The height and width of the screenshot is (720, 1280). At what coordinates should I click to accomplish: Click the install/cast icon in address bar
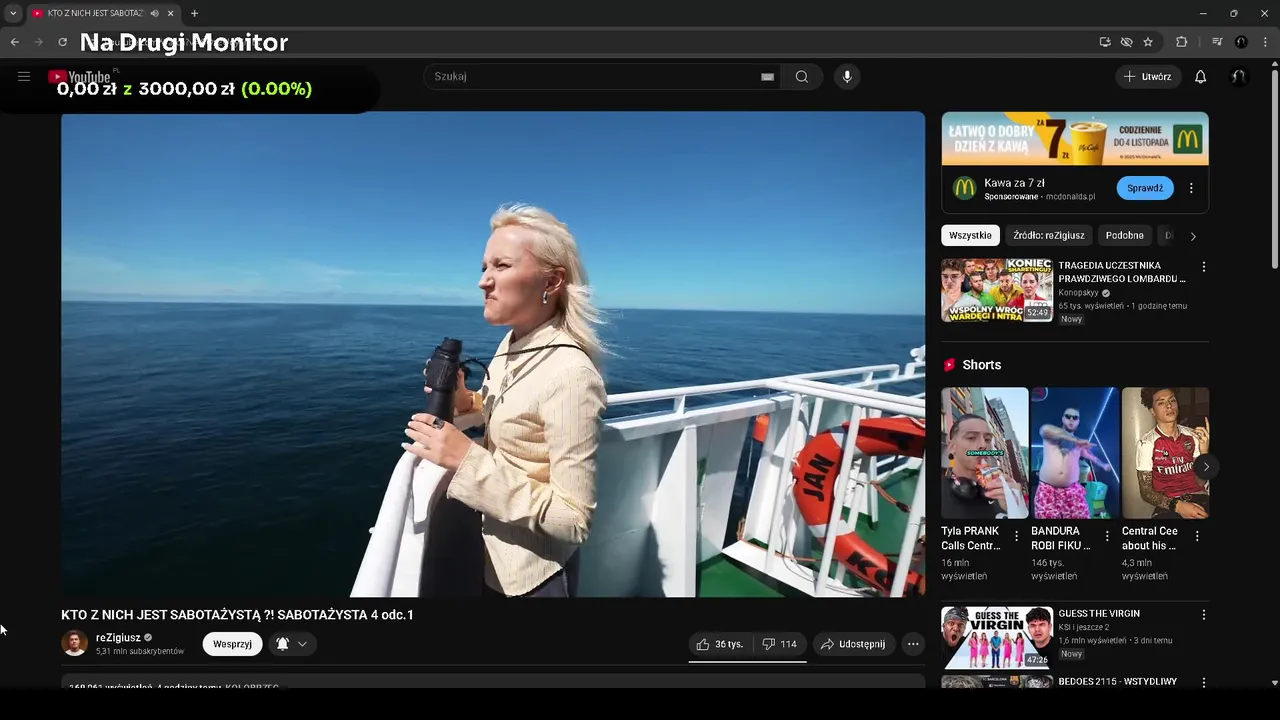tap(1105, 42)
